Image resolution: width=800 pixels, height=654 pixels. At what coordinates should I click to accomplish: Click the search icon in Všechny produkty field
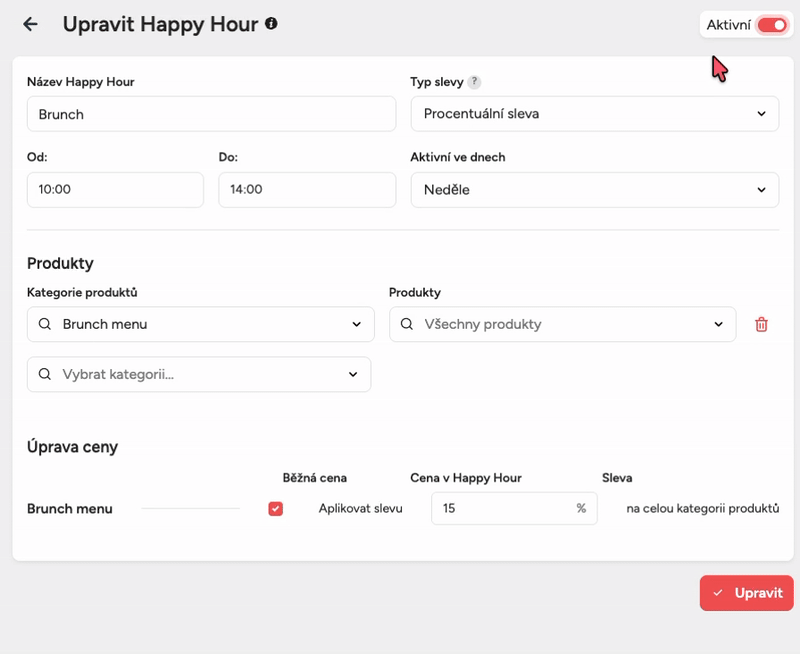pyautogui.click(x=406, y=324)
